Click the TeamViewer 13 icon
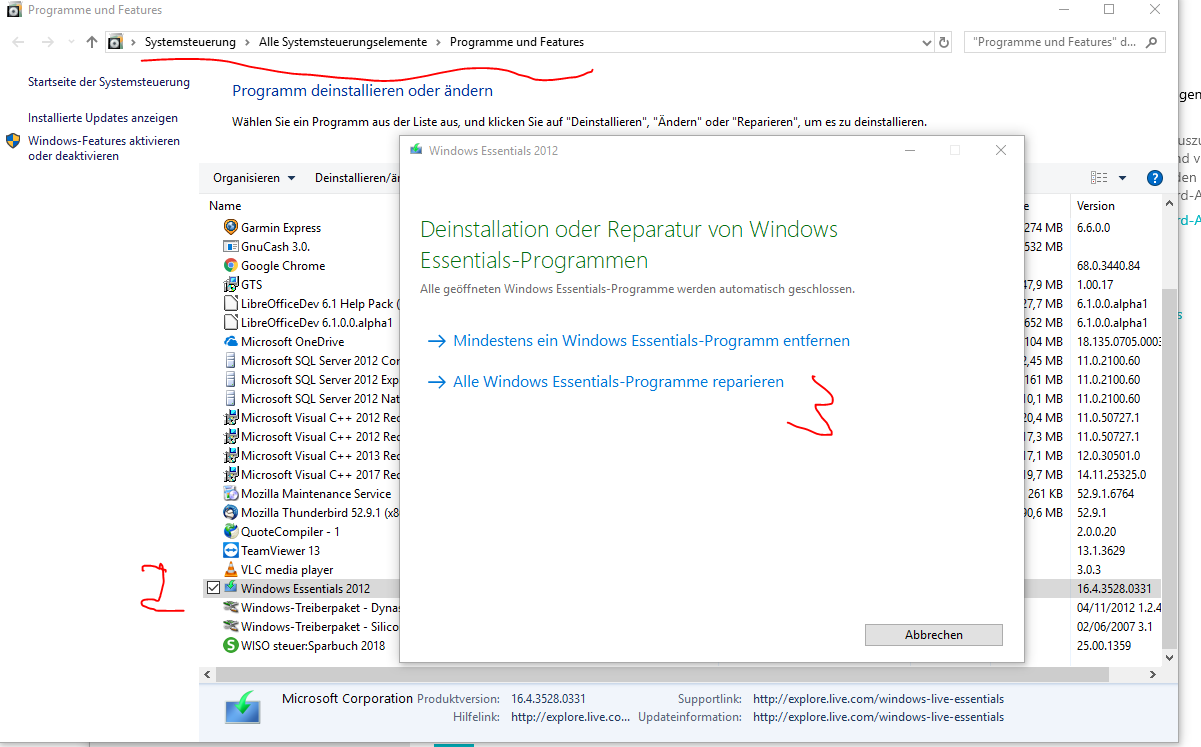The image size is (1201, 747). pyautogui.click(x=231, y=550)
